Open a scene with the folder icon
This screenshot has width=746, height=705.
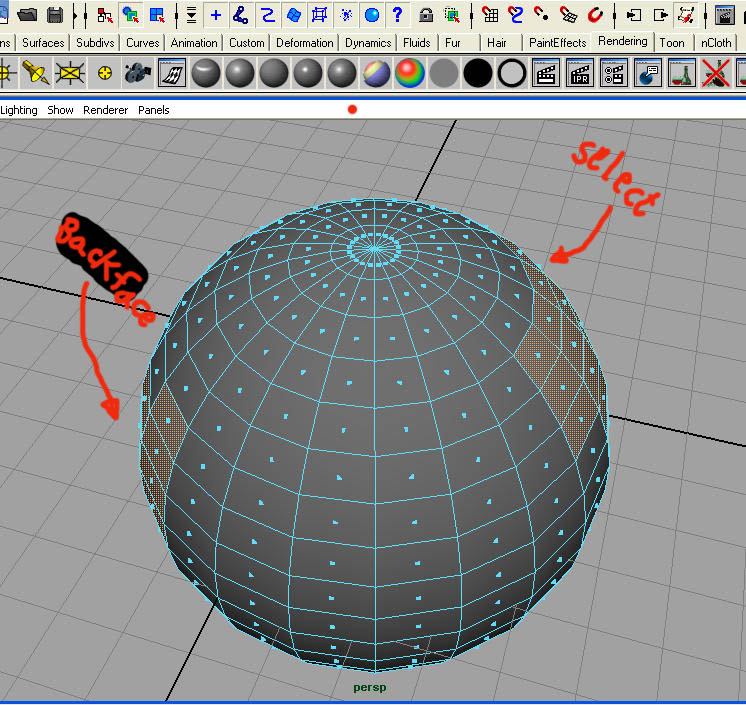coord(27,15)
